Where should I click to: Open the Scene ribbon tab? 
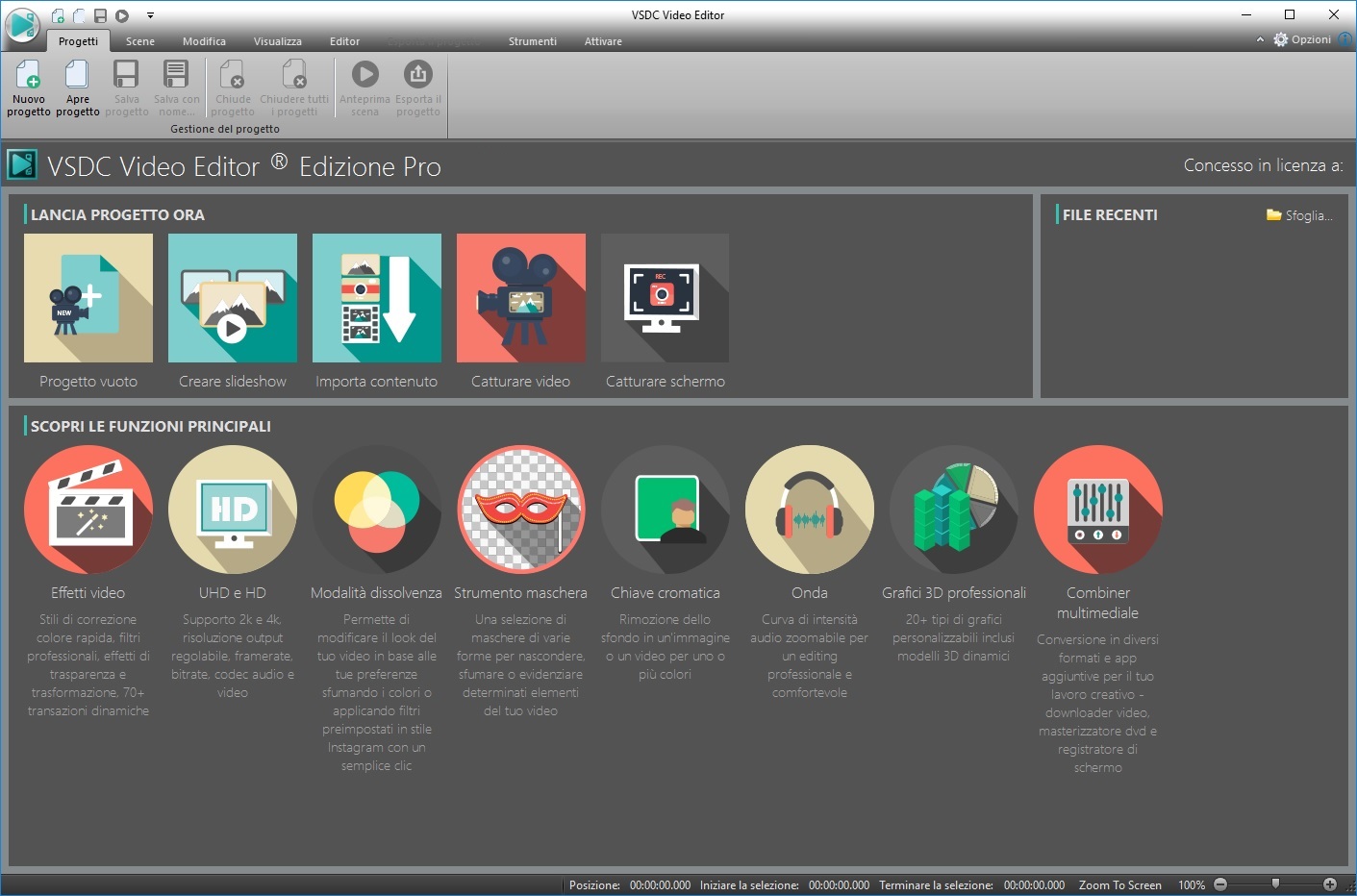click(139, 41)
